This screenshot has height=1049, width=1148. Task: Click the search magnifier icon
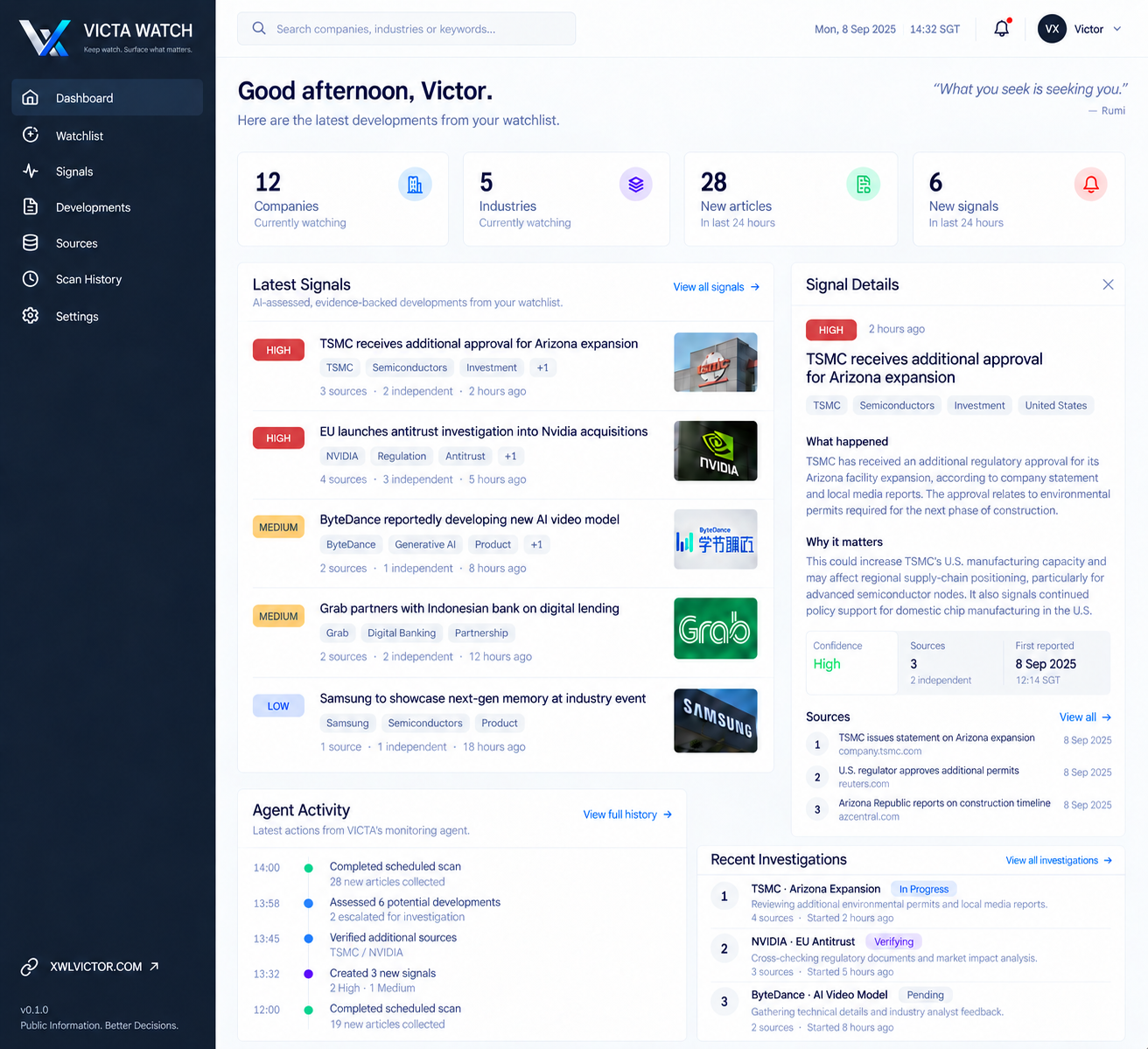pyautogui.click(x=259, y=28)
